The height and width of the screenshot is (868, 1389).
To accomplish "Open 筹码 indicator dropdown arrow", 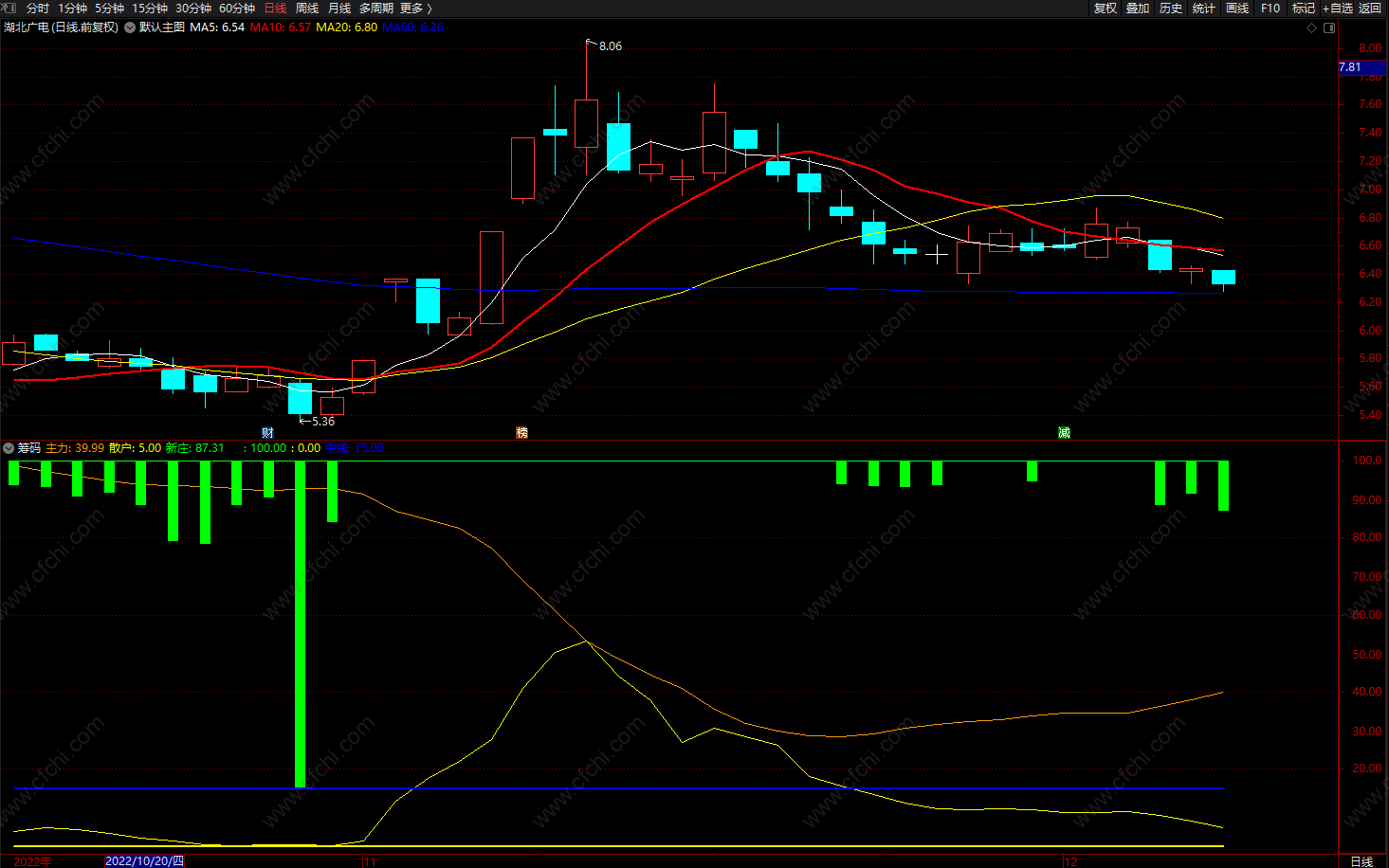I will [x=9, y=448].
